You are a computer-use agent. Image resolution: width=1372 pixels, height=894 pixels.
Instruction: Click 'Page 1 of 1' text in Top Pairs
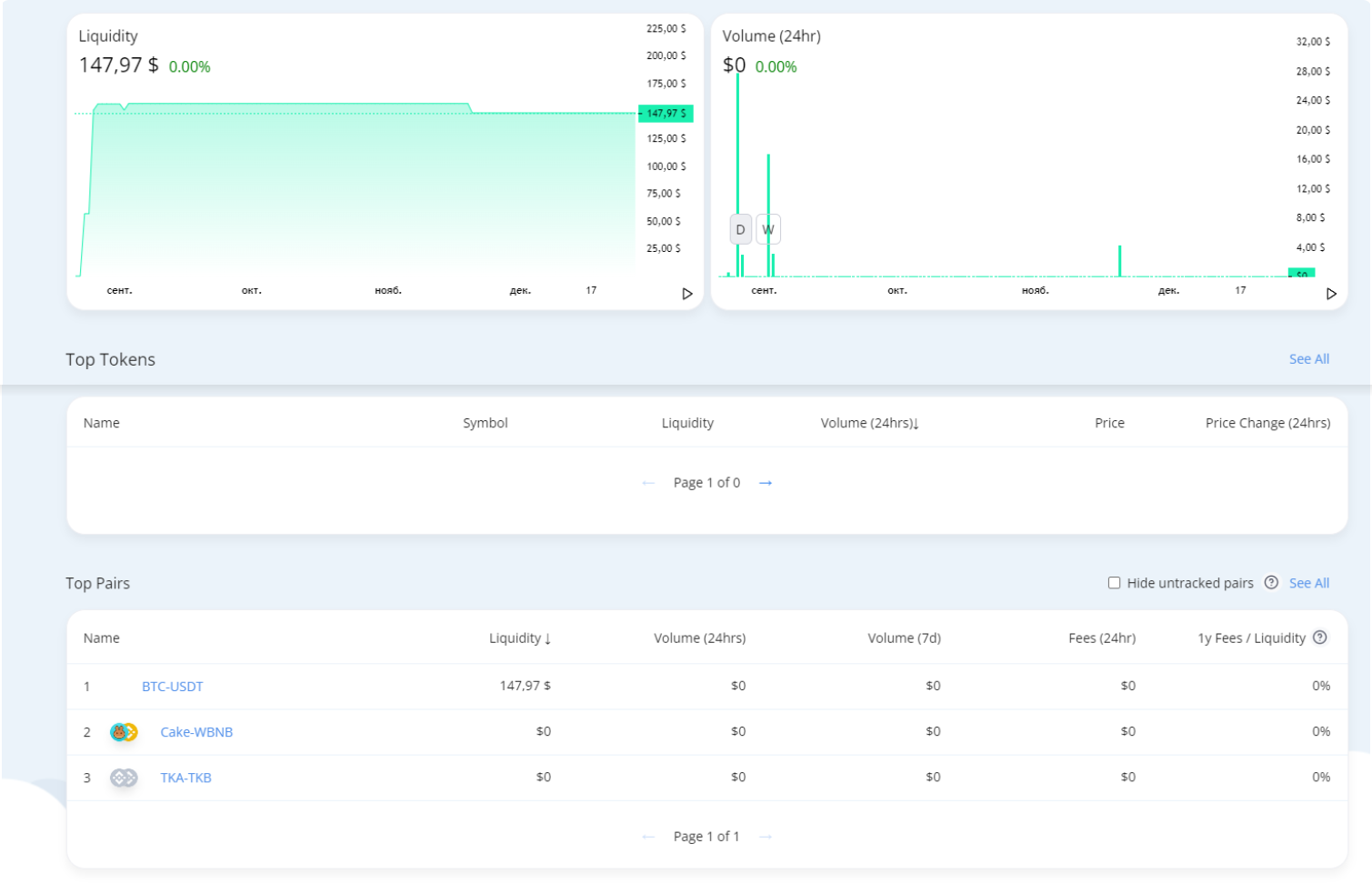(x=706, y=837)
